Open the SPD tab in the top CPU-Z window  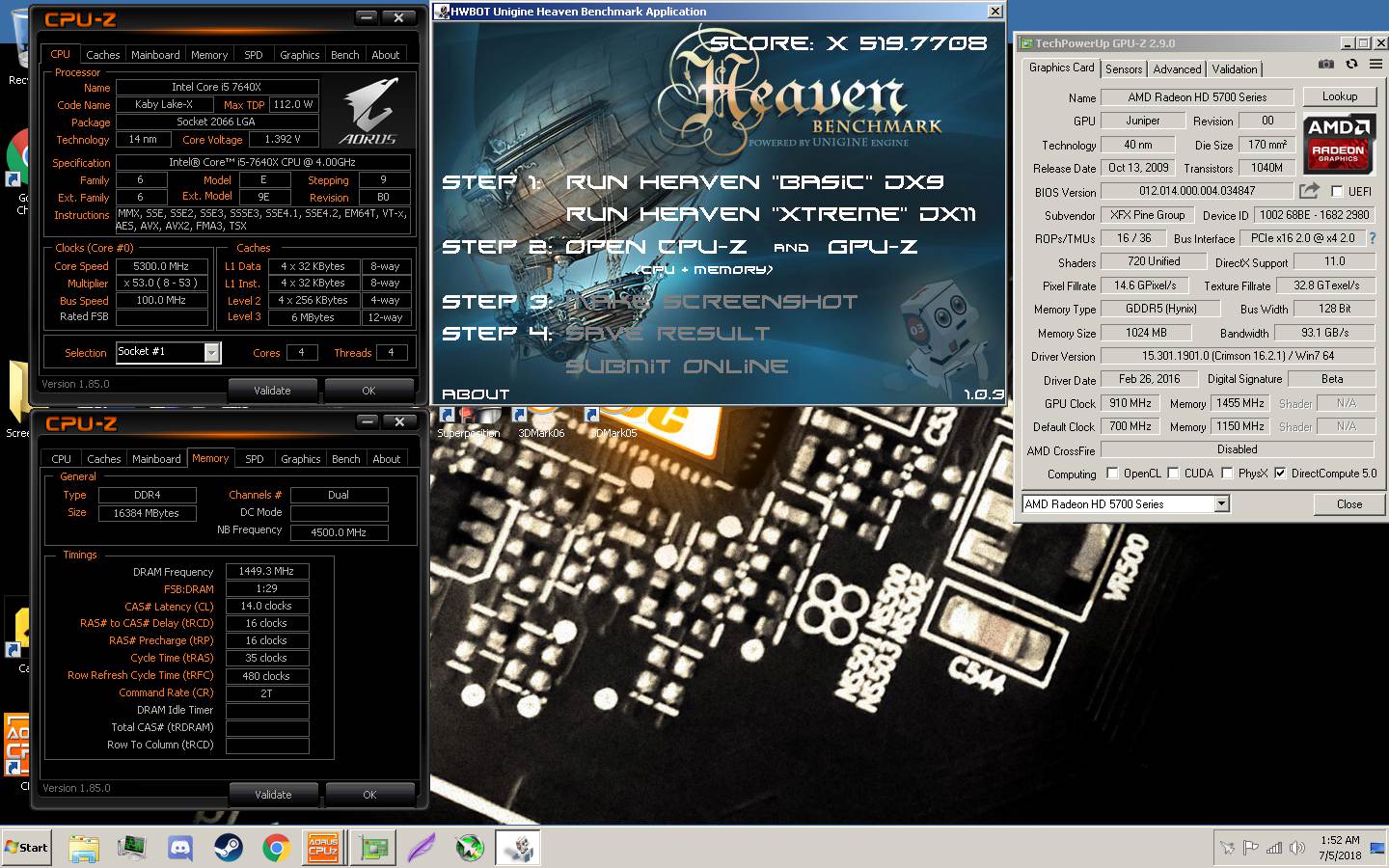pyautogui.click(x=254, y=55)
